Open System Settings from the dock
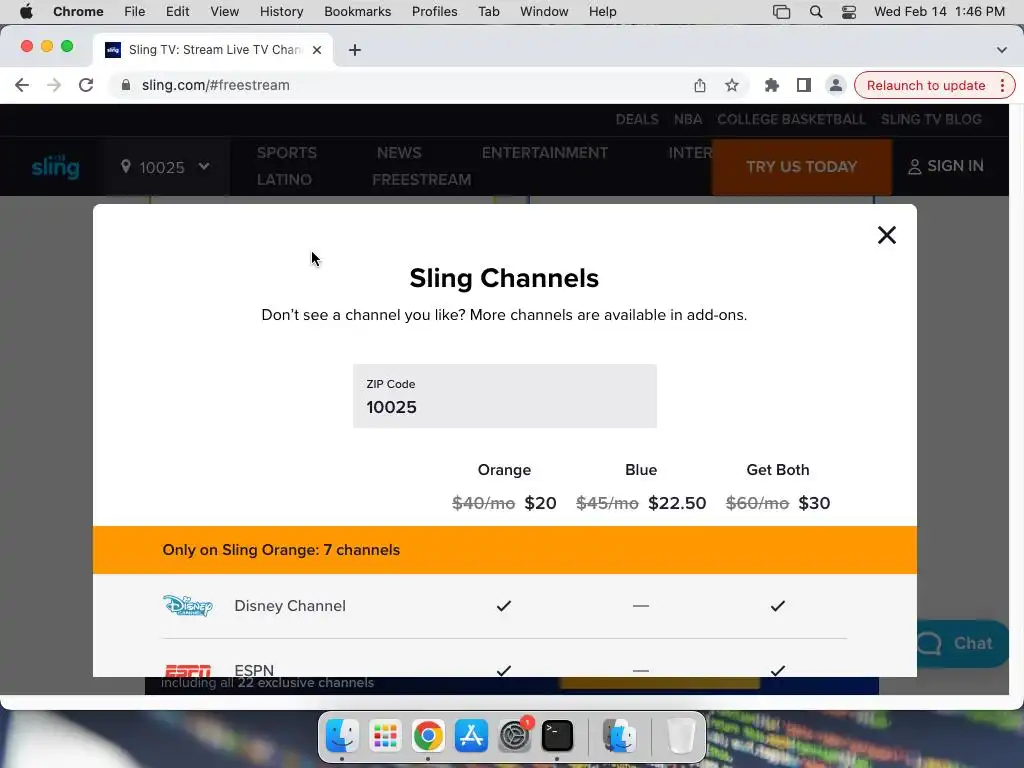 point(515,736)
